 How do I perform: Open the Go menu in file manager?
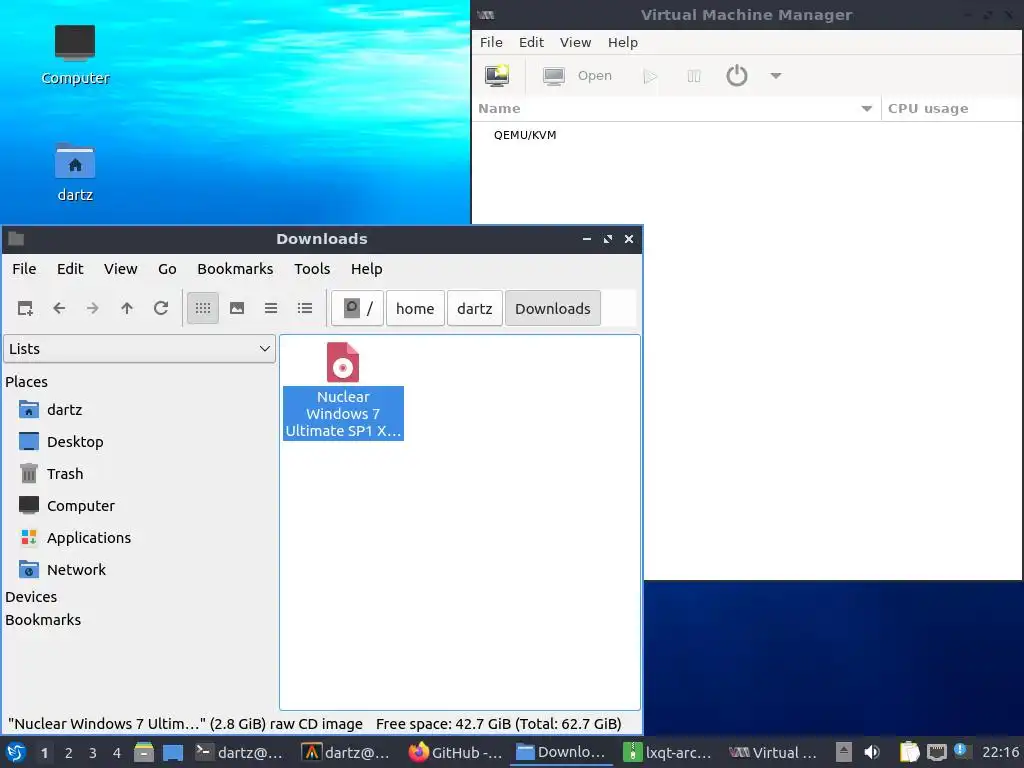167,269
